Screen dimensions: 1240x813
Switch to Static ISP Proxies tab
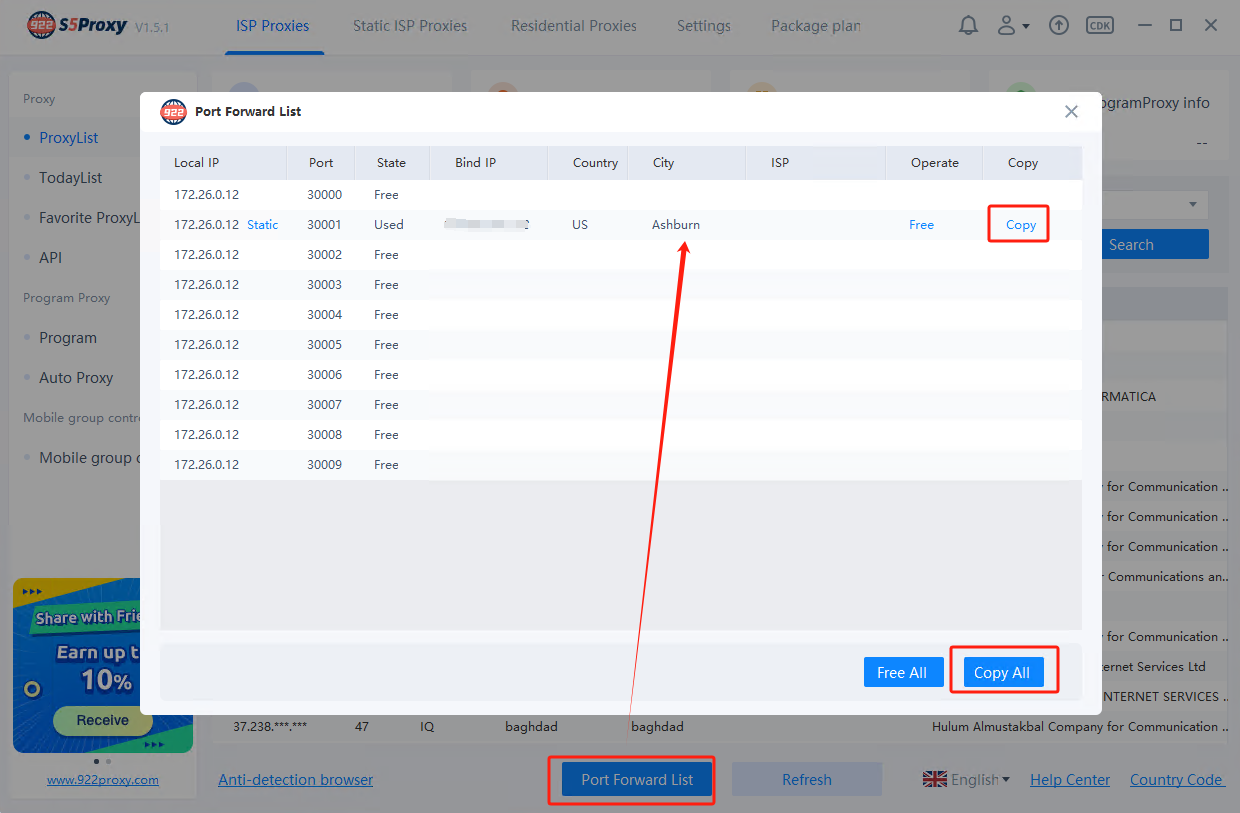[410, 26]
